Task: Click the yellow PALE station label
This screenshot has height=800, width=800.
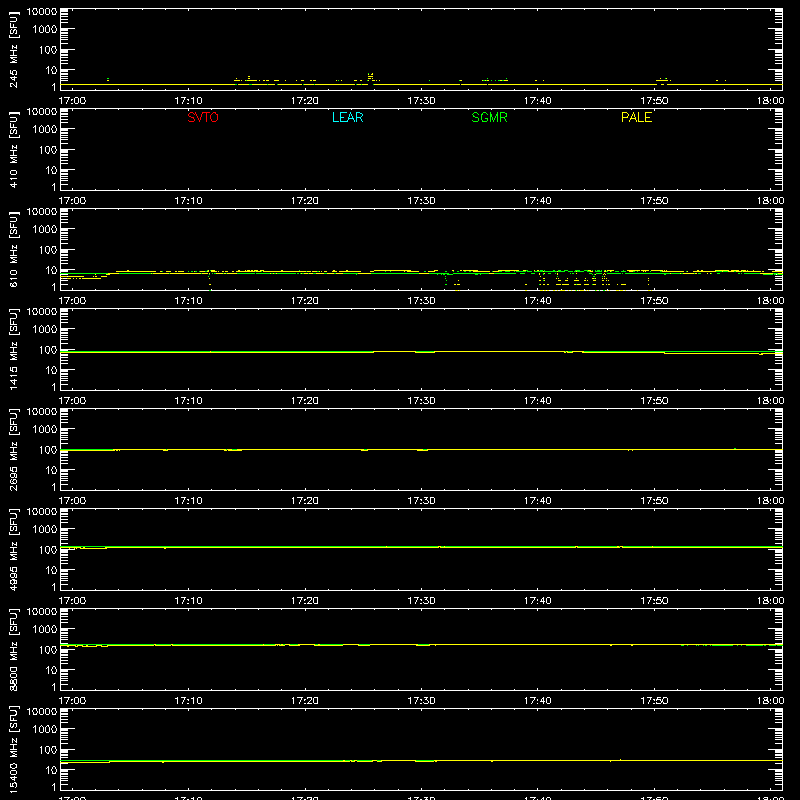Action: [x=636, y=117]
